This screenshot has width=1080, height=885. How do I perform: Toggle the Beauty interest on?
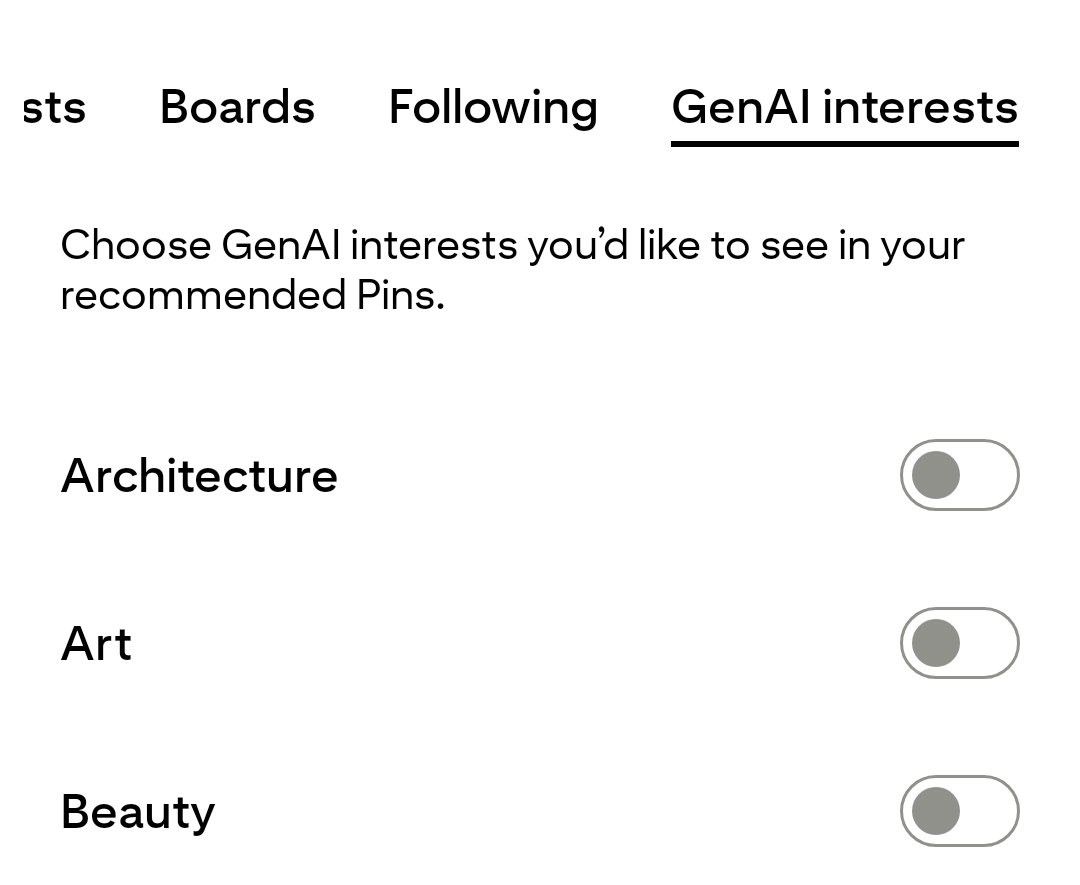coord(959,811)
